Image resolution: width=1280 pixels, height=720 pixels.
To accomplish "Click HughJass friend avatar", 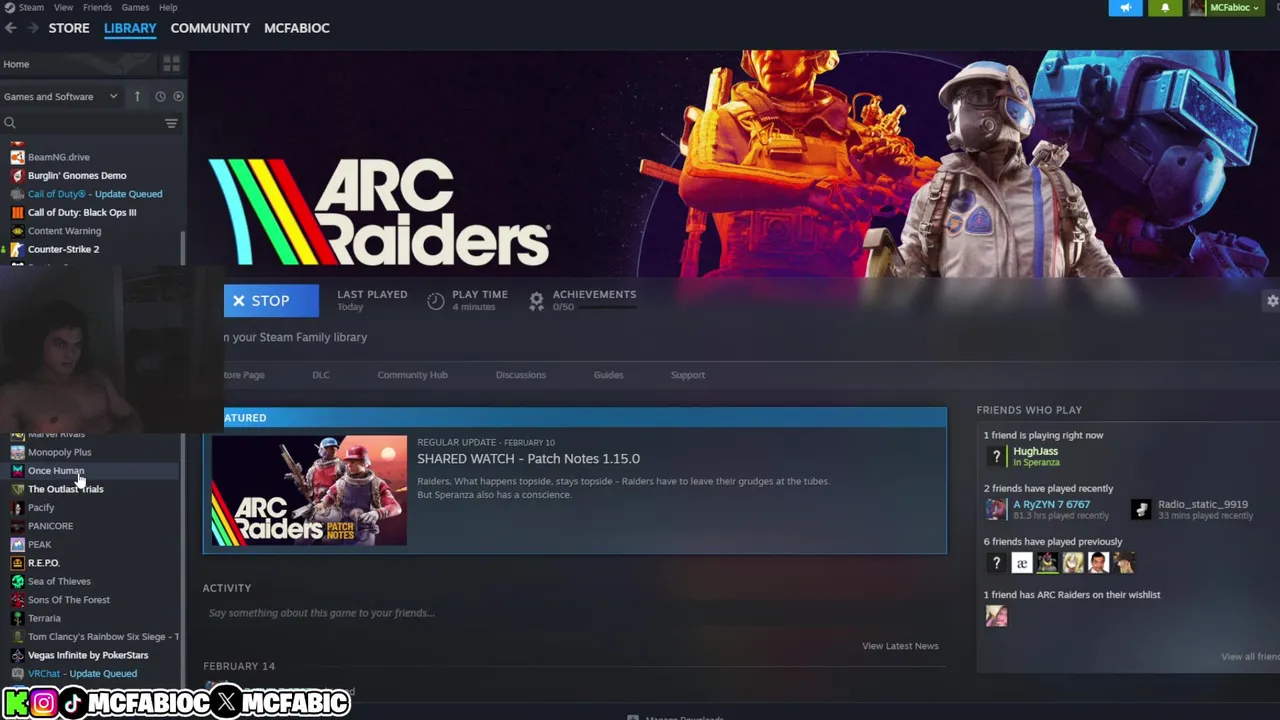I will (x=996, y=456).
